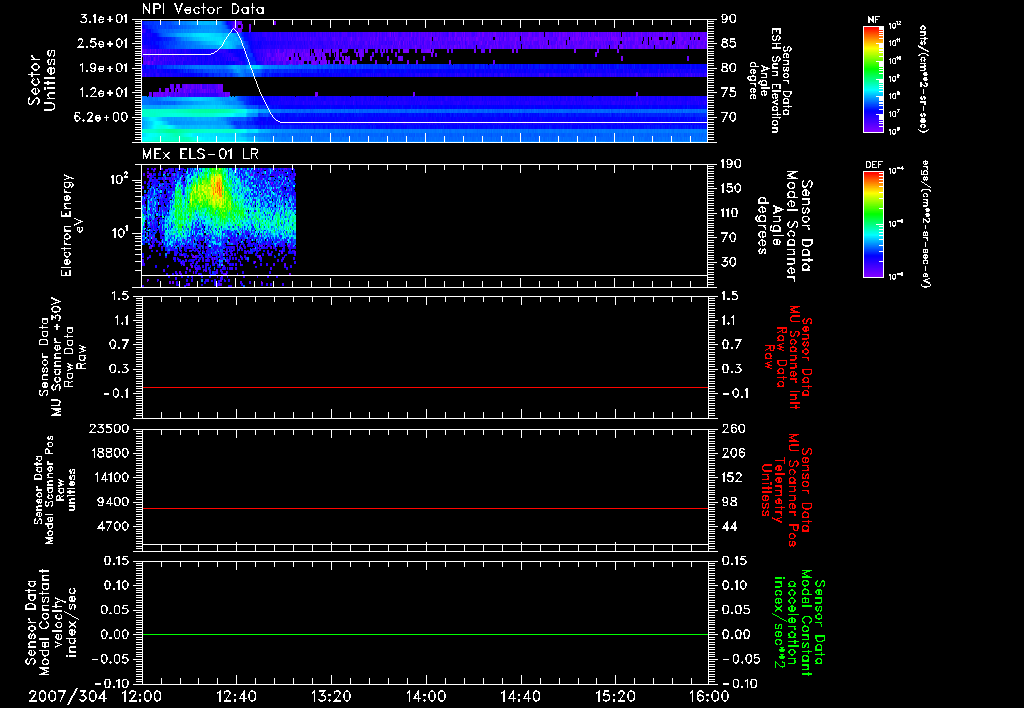Image resolution: width=1024 pixels, height=708 pixels.
Task: Click the "80" sun elevation tick label
Action: [729, 68]
